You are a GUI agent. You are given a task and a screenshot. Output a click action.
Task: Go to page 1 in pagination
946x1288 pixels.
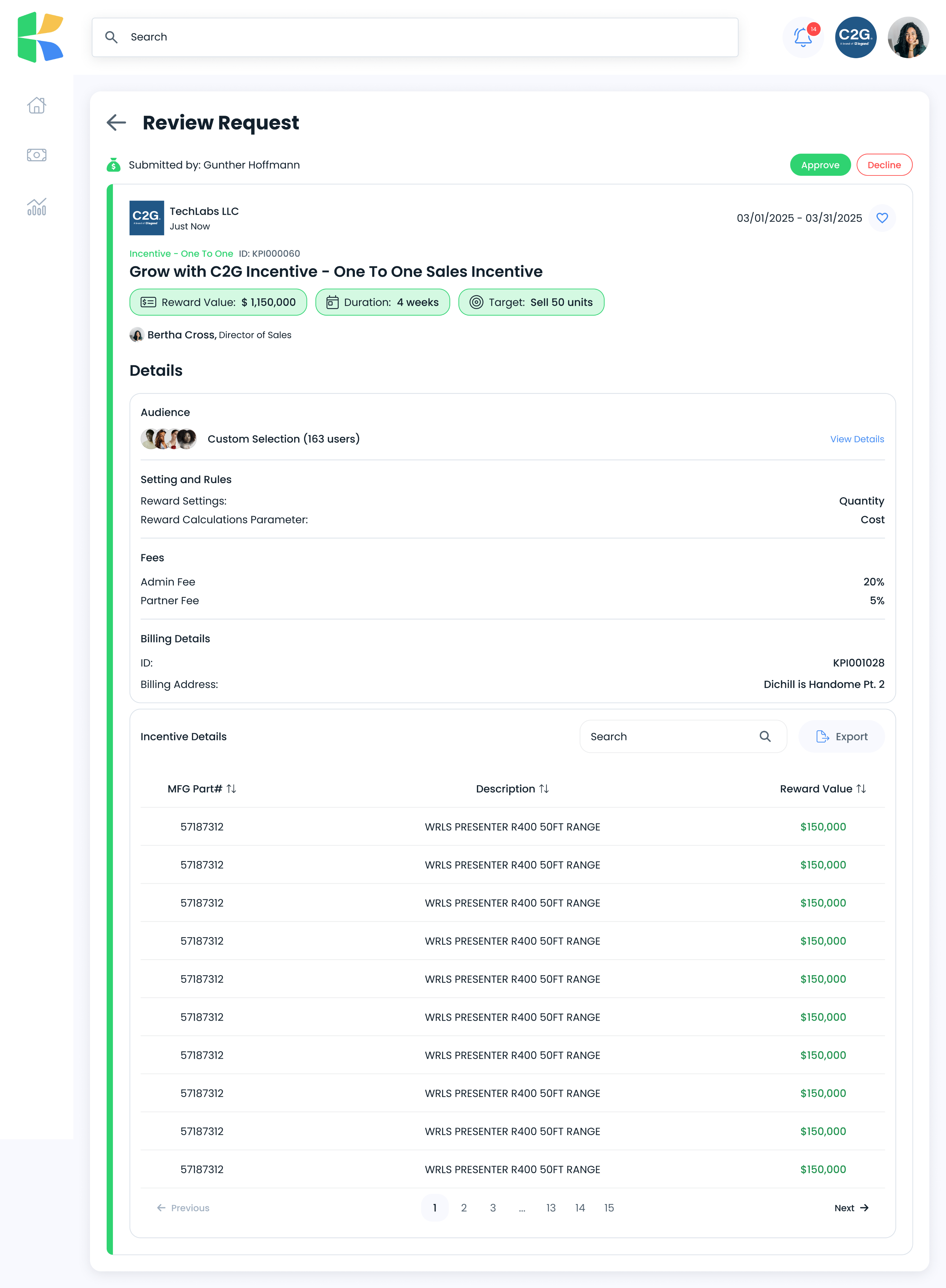[435, 1208]
